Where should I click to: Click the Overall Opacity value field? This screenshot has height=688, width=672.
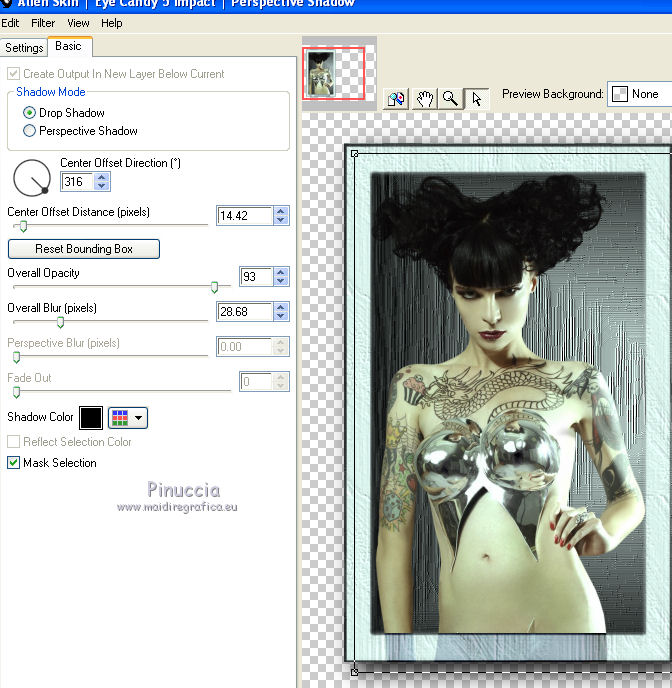pos(256,277)
